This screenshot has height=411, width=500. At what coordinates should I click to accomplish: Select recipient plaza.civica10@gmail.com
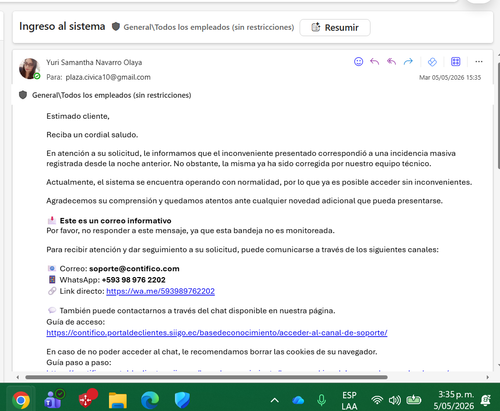pos(108,77)
